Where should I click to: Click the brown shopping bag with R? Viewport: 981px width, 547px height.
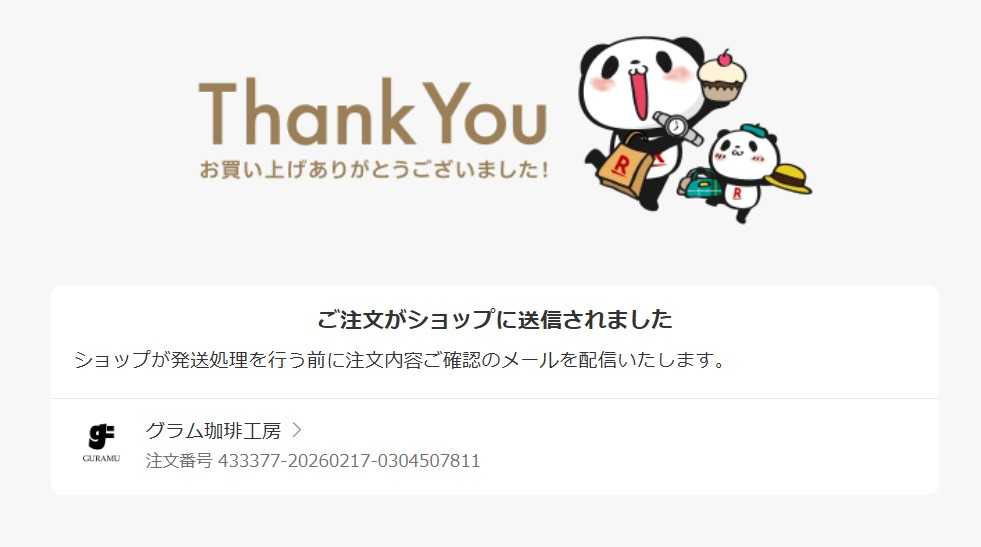click(x=624, y=163)
